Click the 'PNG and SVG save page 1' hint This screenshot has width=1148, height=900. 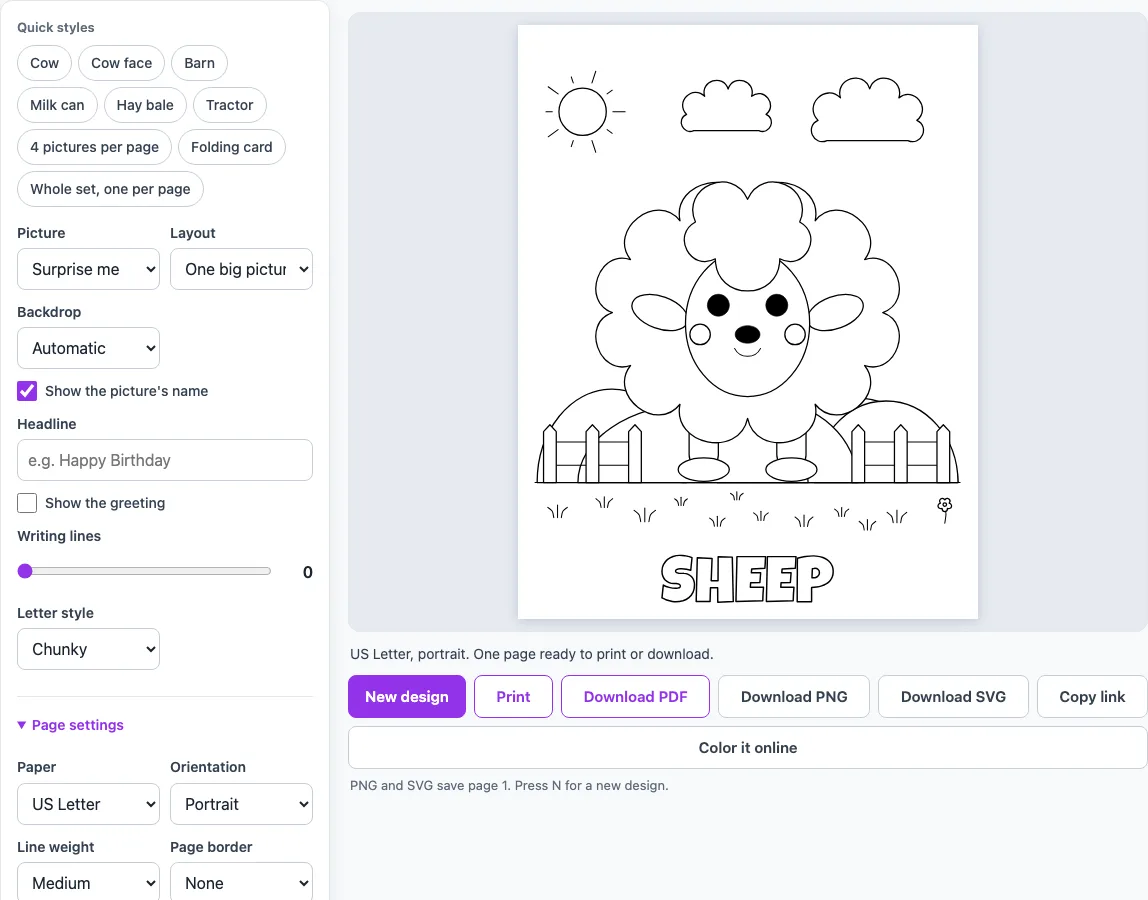point(509,786)
